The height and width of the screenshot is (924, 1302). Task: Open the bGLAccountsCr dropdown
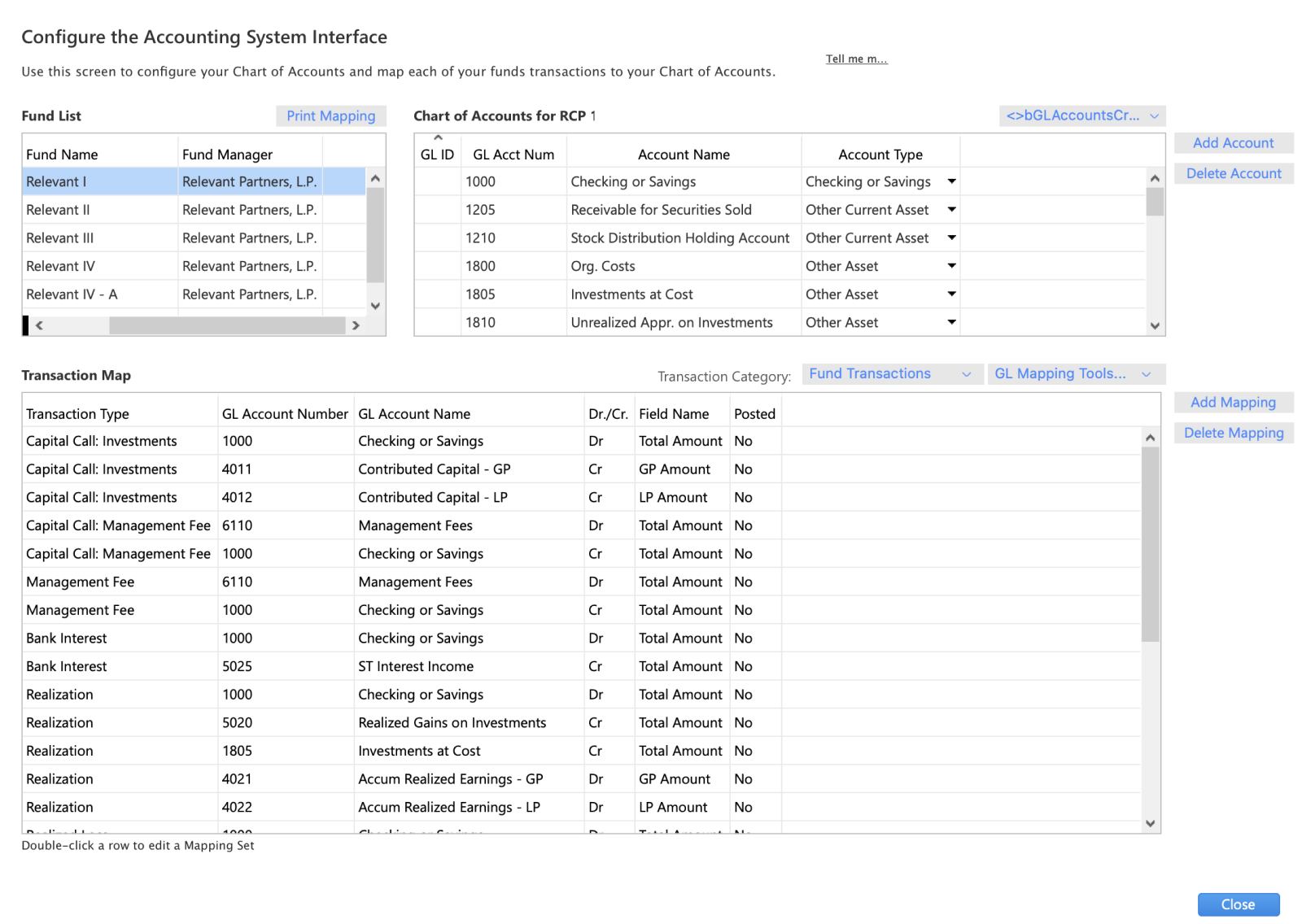1081,115
